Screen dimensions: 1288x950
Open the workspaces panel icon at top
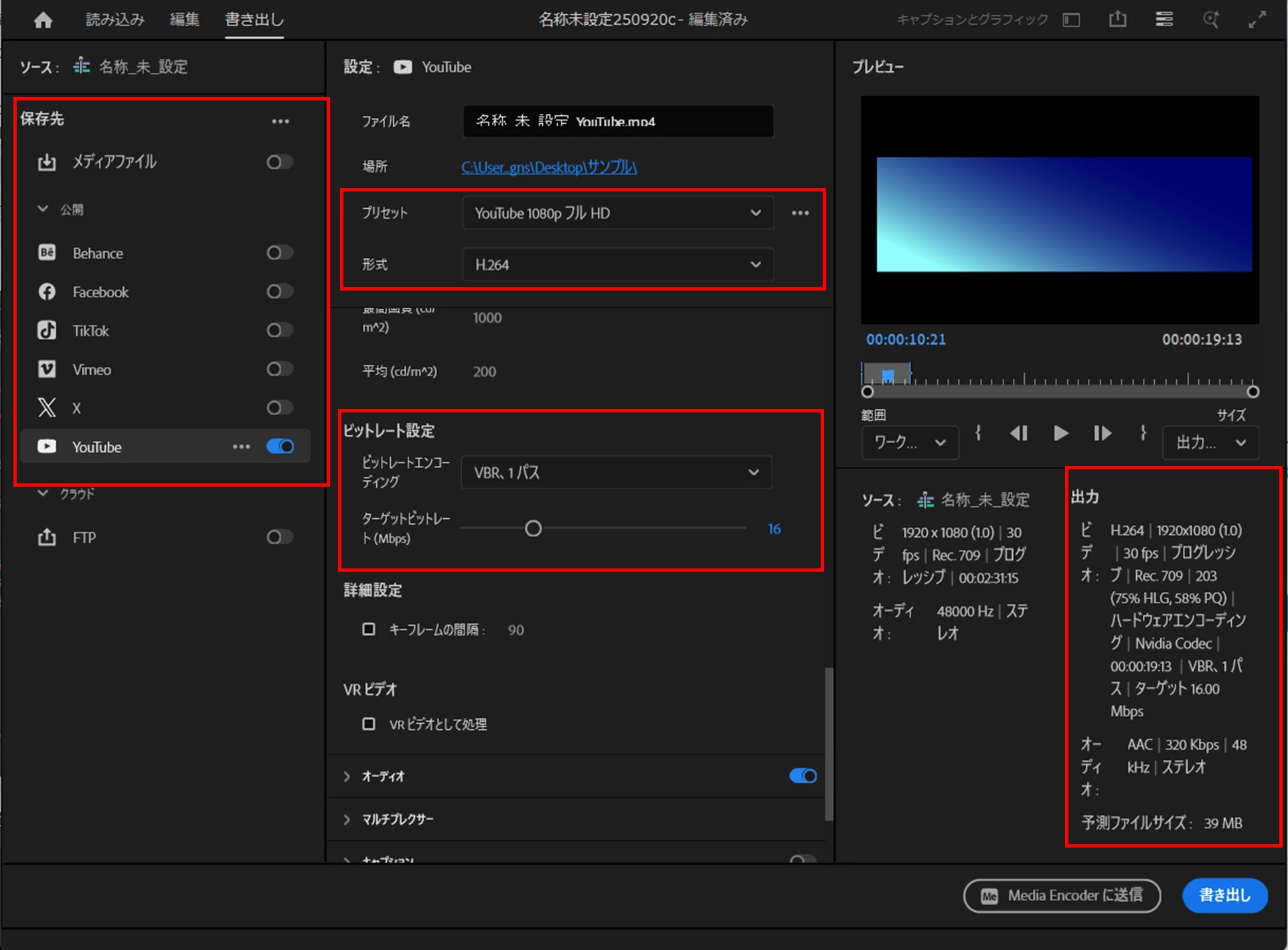[1164, 19]
